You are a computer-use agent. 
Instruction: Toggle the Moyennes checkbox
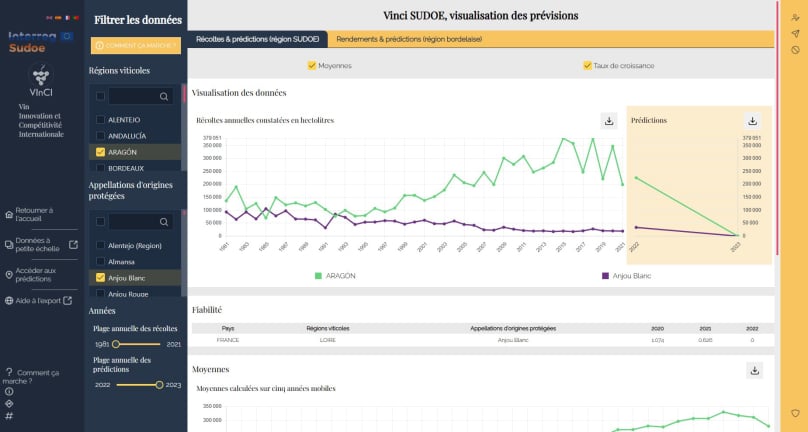point(312,66)
